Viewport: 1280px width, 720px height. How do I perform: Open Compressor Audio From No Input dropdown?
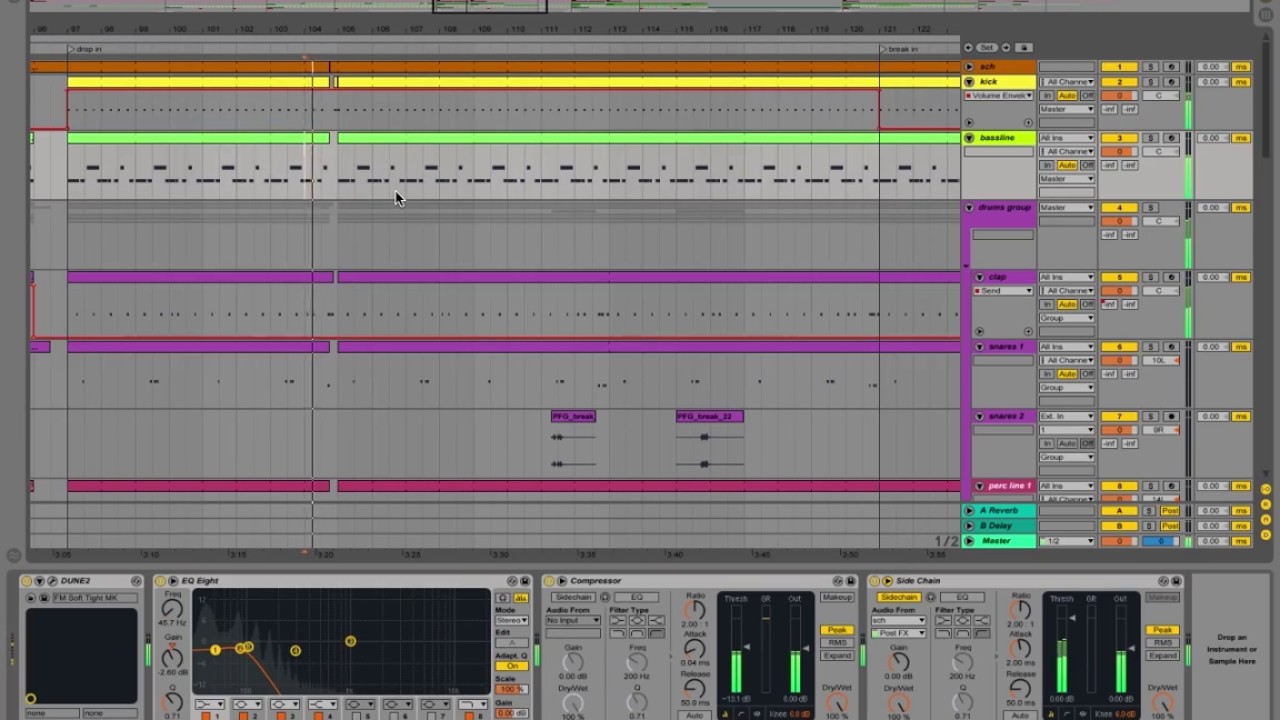pos(573,620)
